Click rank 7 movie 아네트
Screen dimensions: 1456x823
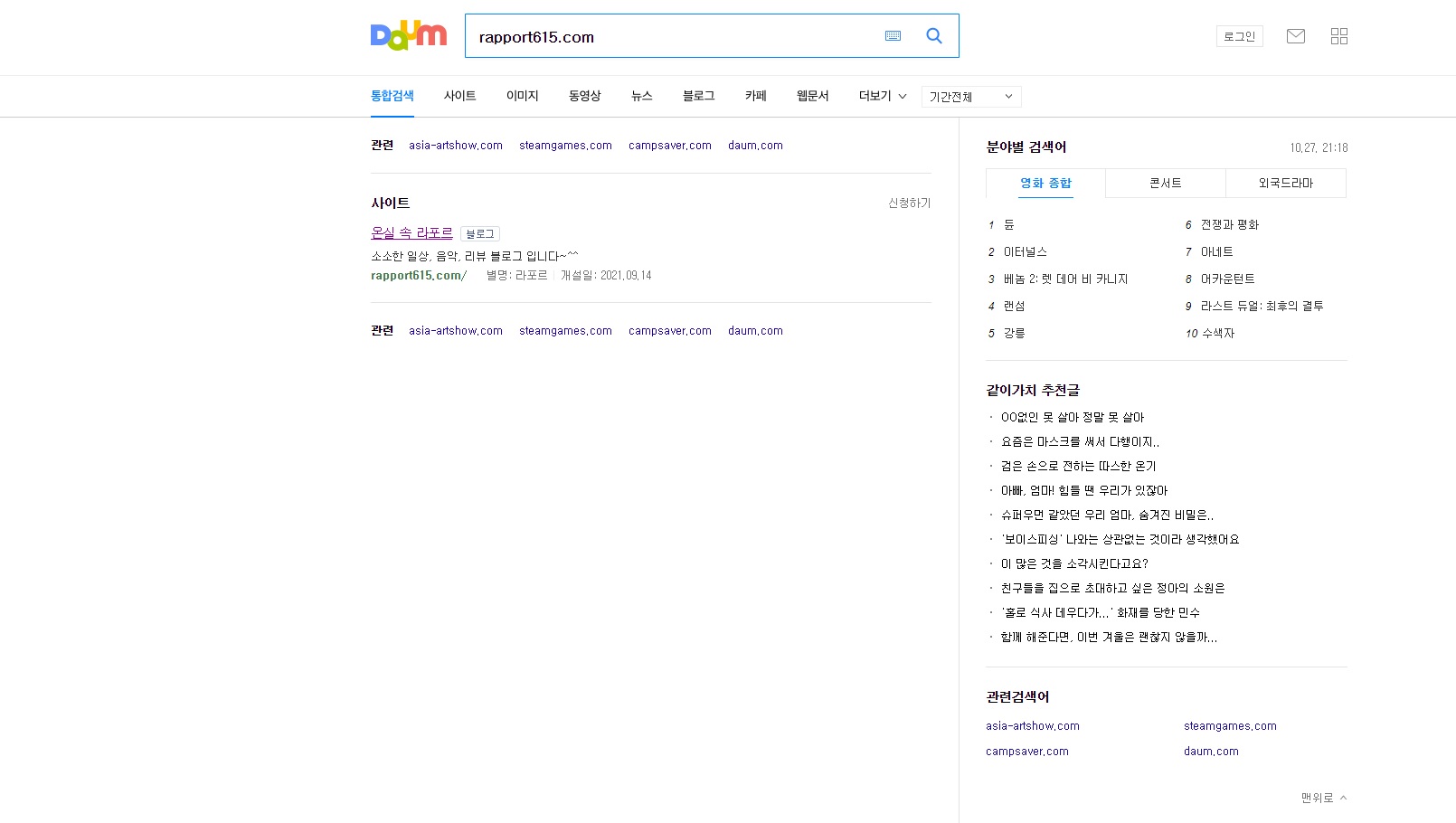point(1217,252)
